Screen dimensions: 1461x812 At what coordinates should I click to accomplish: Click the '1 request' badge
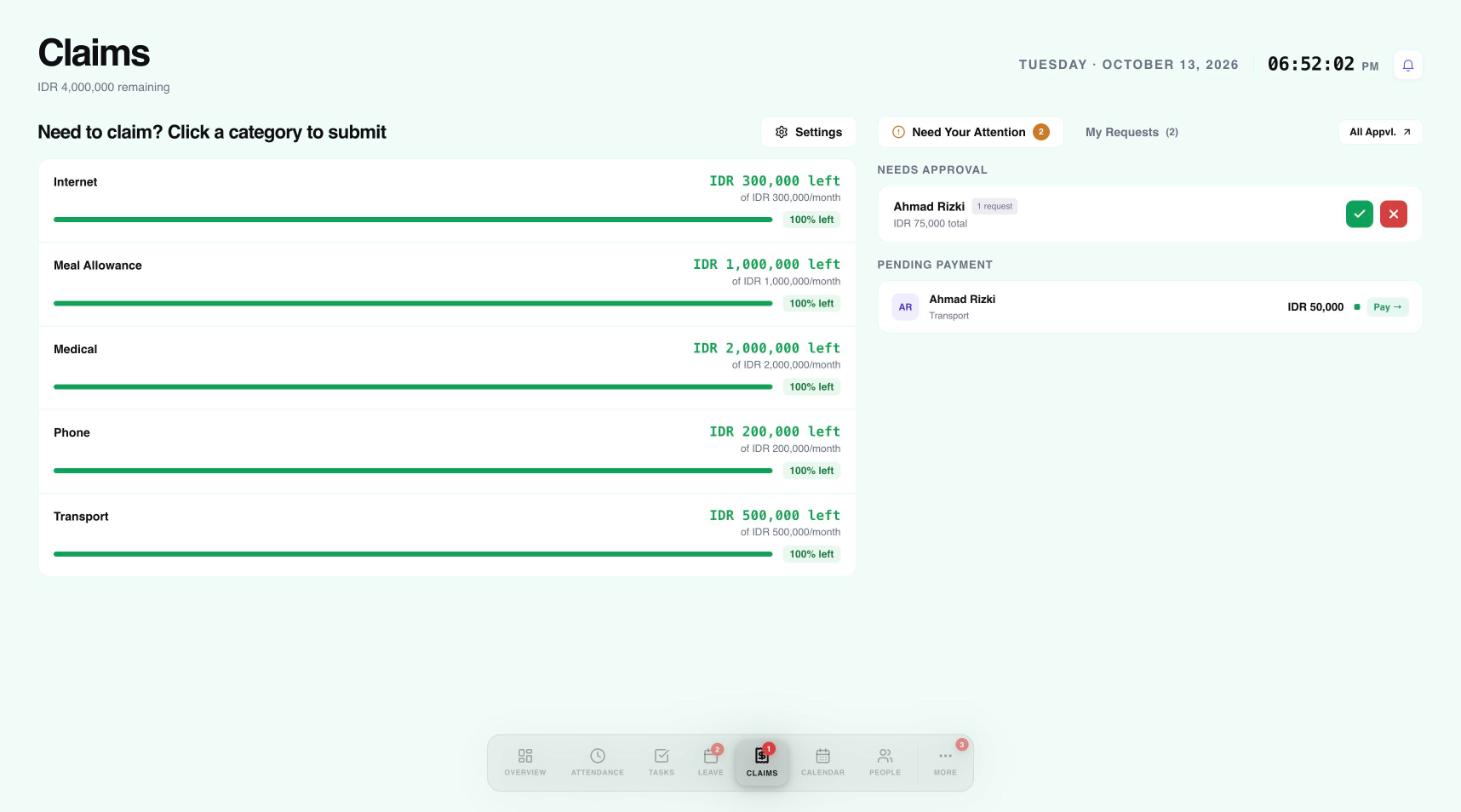[x=995, y=206]
